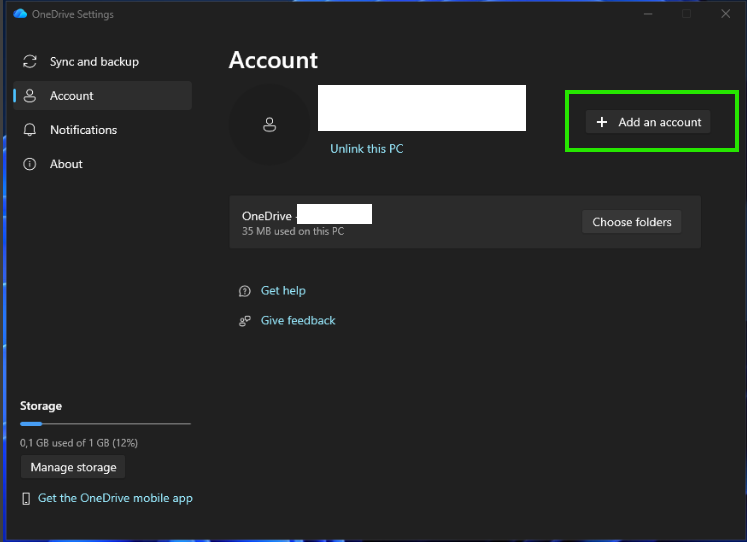Open Choose folders dialog
The width and height of the screenshot is (747, 542).
pyautogui.click(x=632, y=222)
